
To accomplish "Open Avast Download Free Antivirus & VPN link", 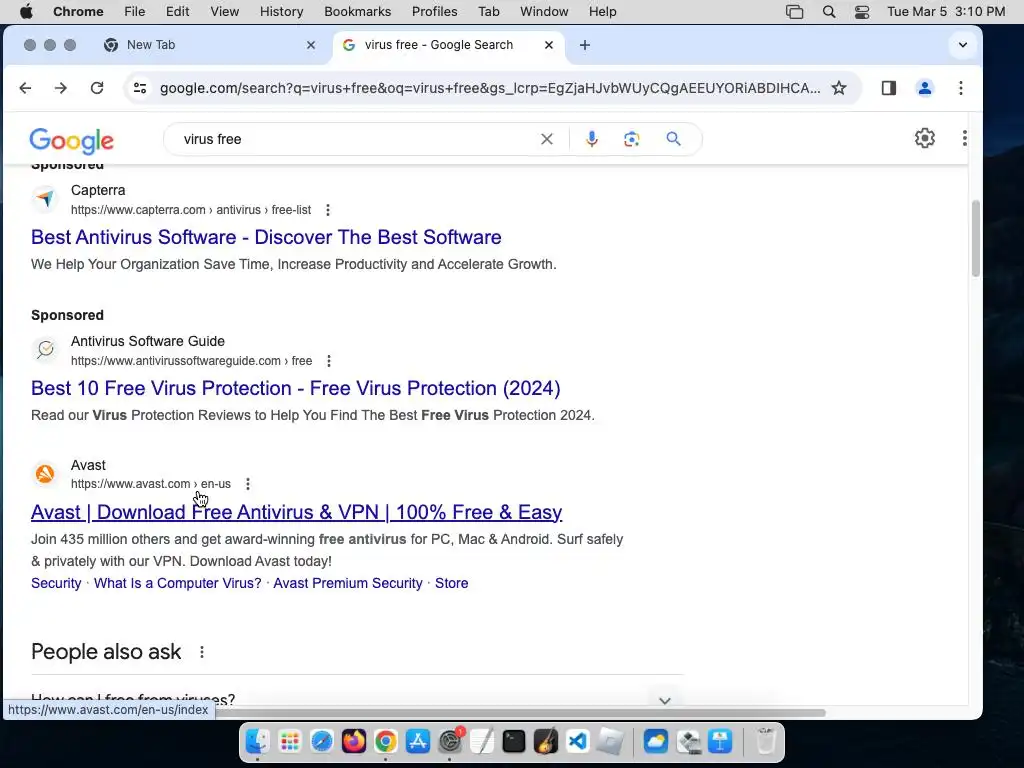I will (296, 512).
